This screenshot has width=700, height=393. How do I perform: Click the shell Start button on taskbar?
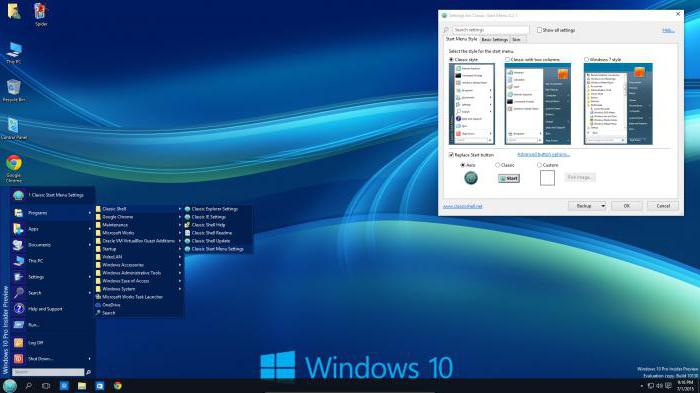coord(9,386)
